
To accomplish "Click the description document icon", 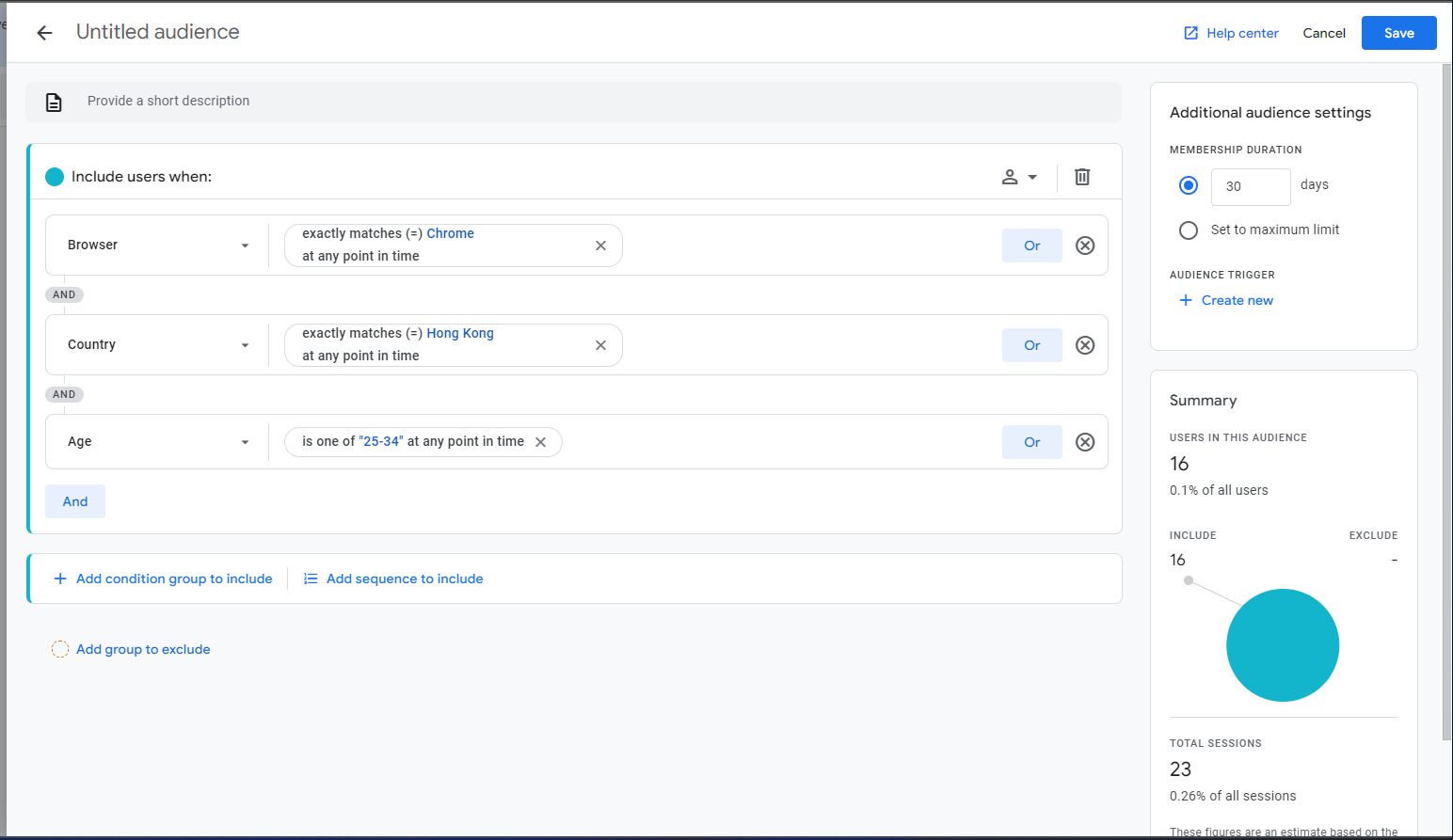I will [x=54, y=102].
